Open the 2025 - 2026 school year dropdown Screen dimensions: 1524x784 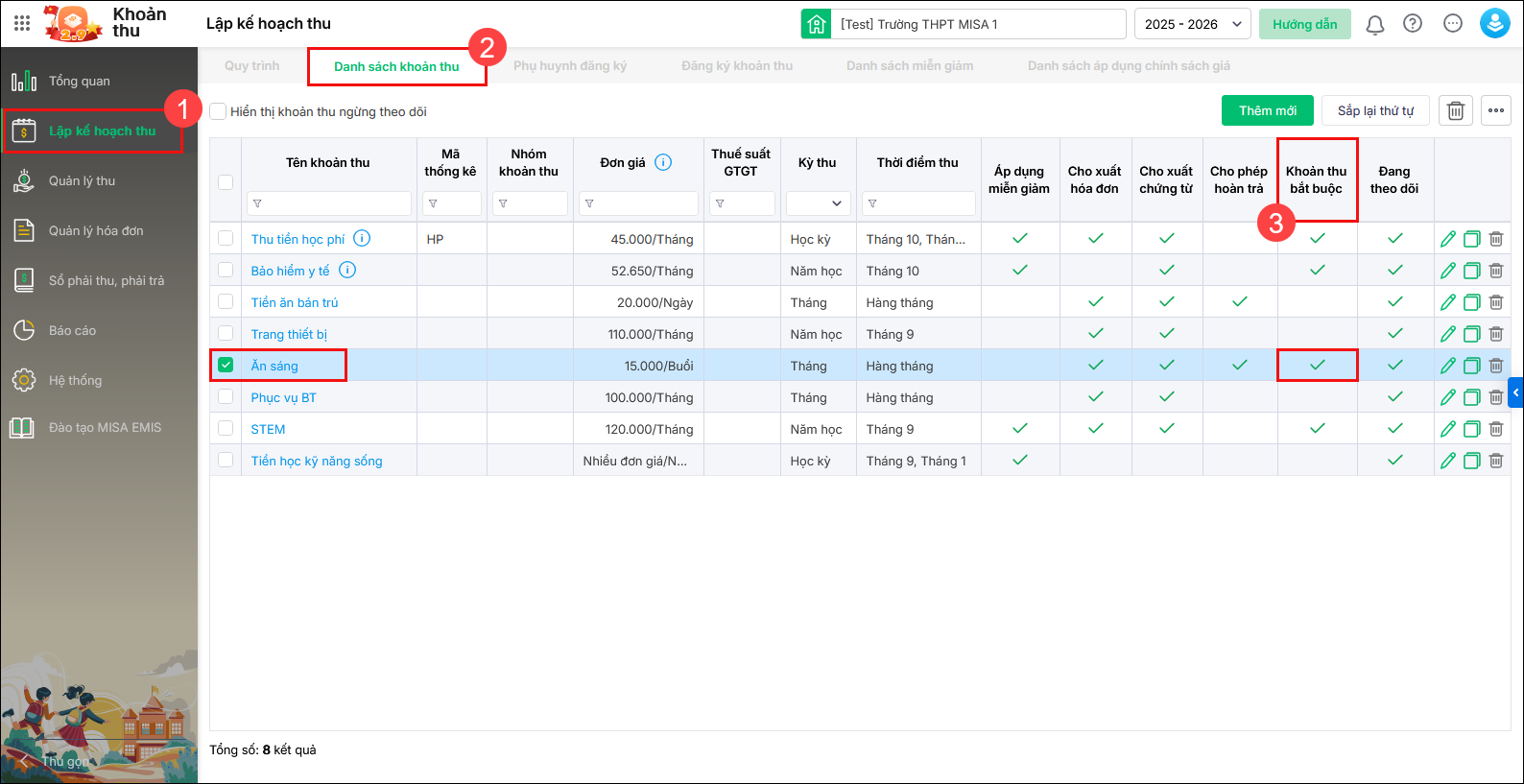click(x=1192, y=24)
